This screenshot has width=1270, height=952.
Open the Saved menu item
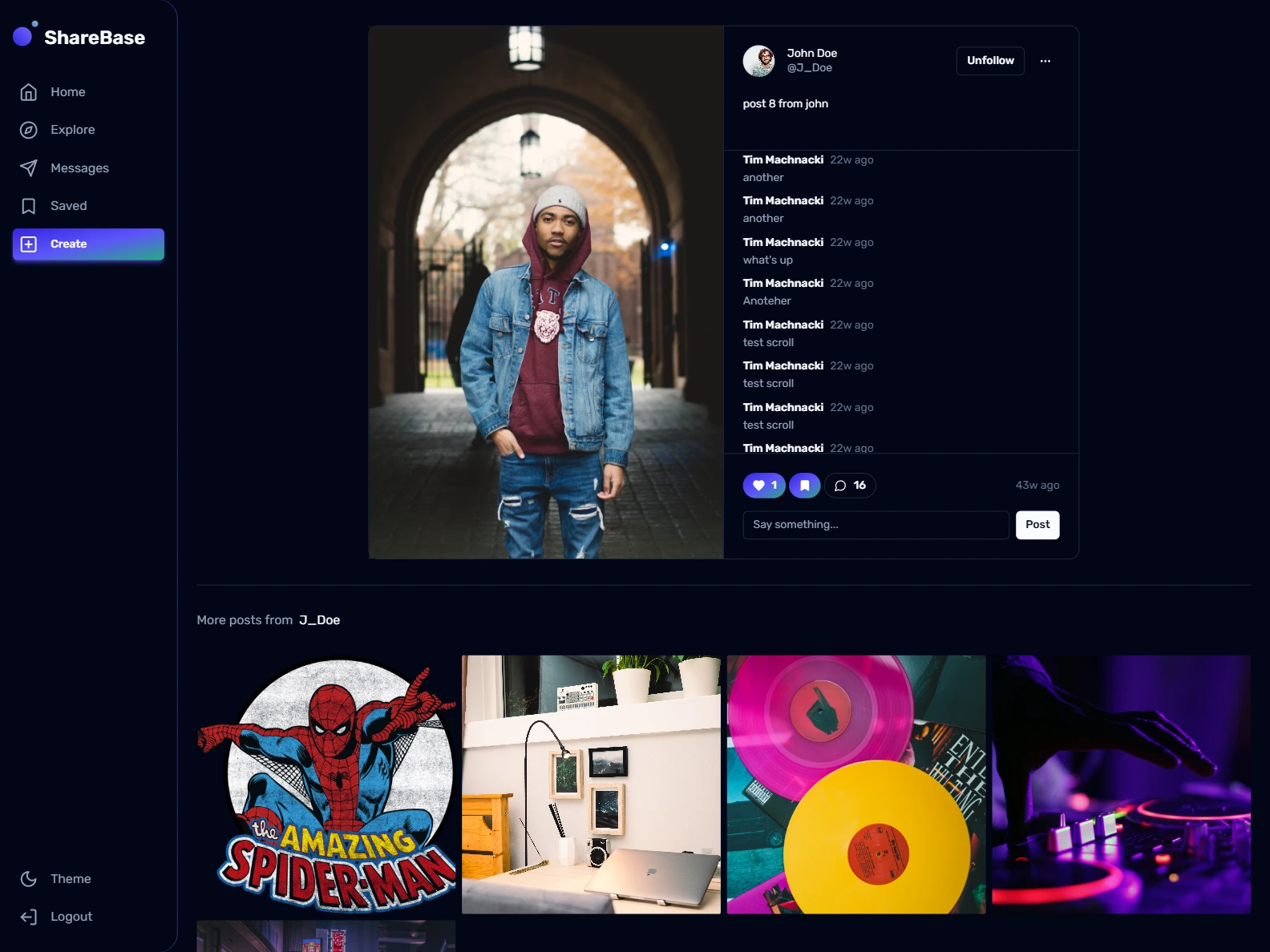pos(88,206)
